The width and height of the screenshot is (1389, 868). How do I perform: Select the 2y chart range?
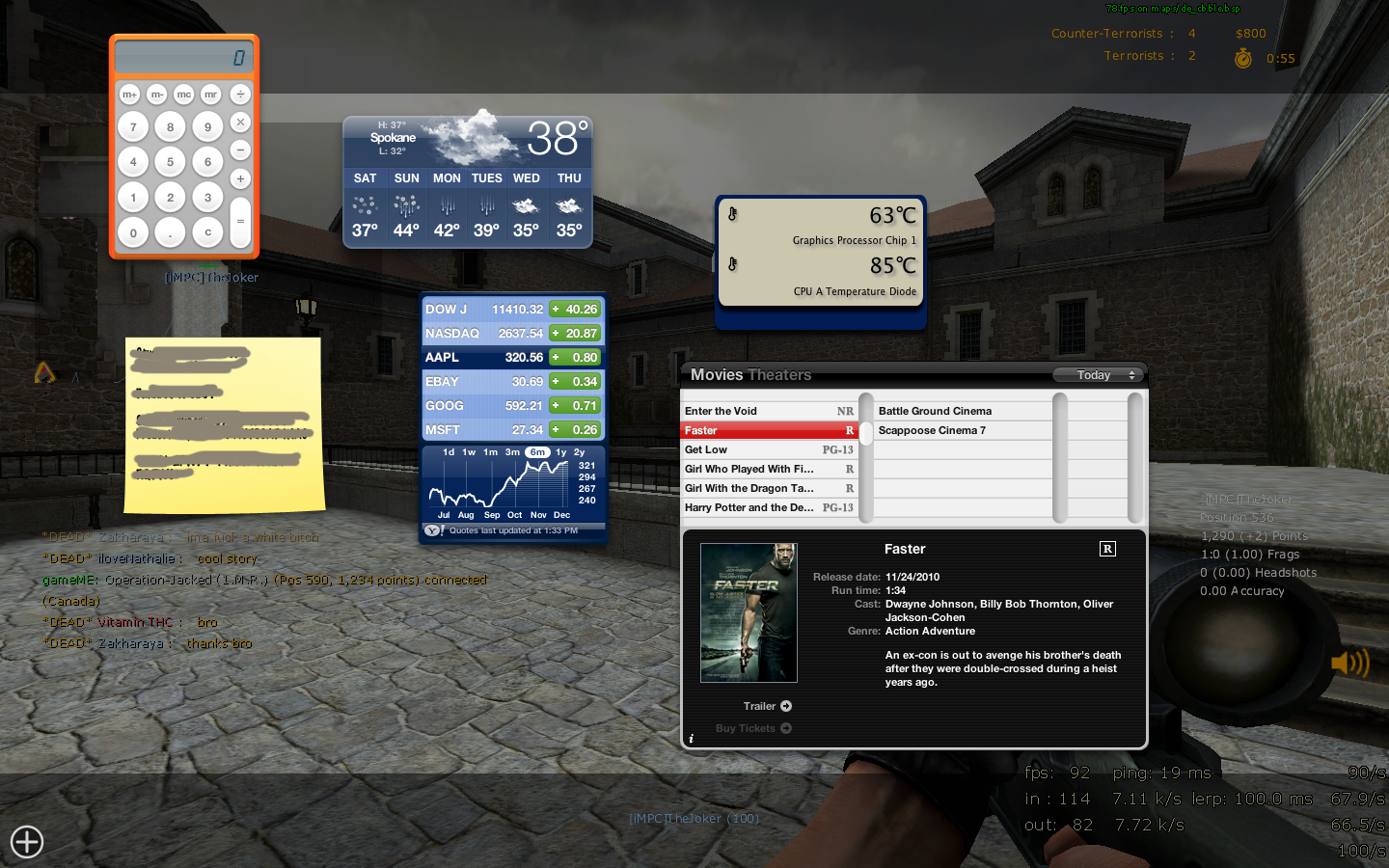click(580, 452)
